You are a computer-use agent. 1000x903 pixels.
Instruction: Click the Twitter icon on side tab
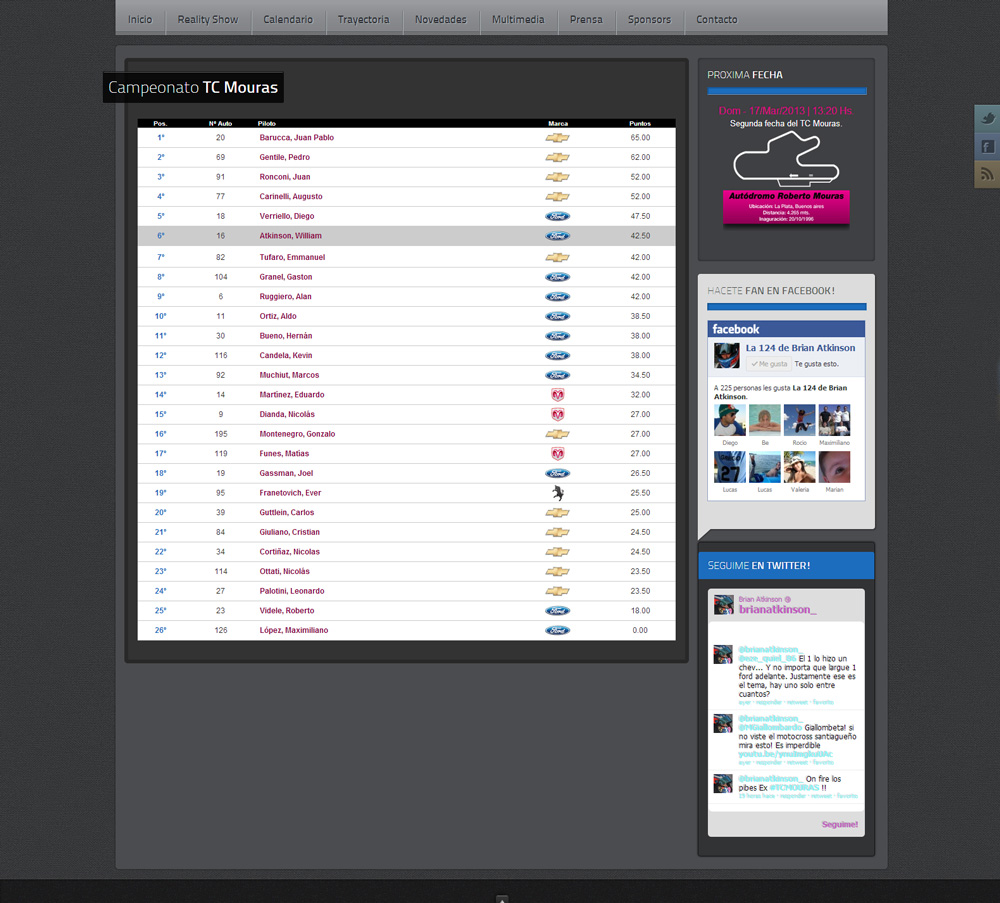click(x=988, y=119)
